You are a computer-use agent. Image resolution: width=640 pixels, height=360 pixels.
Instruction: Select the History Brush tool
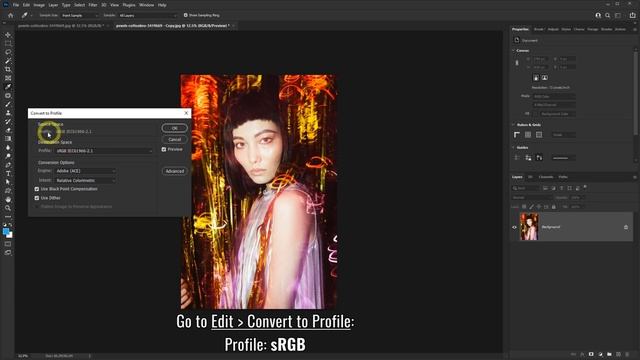click(8, 122)
